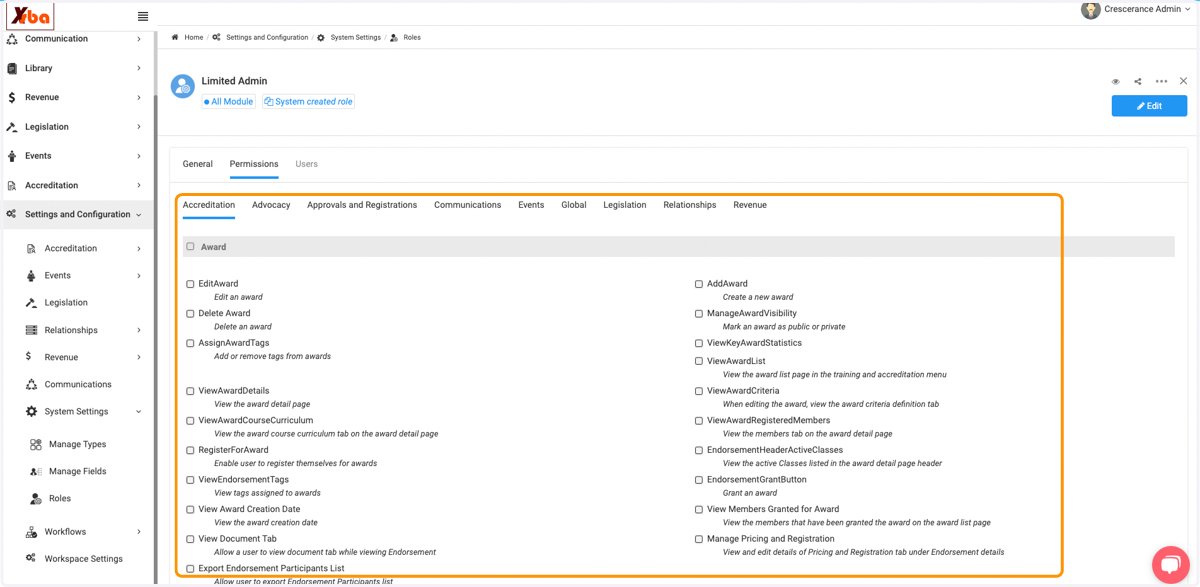Click the Relationships submenu icon
The image size is (1200, 587).
[x=31, y=330]
